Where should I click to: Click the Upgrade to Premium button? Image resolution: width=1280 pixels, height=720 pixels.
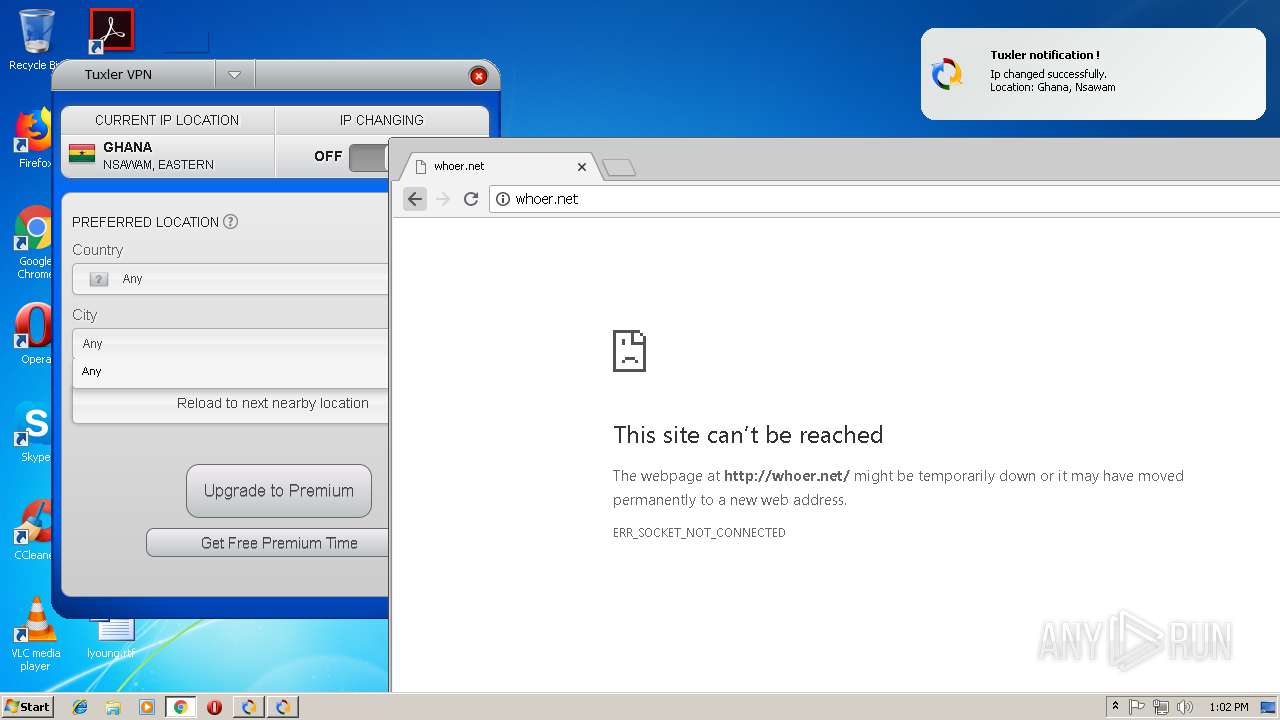278,491
